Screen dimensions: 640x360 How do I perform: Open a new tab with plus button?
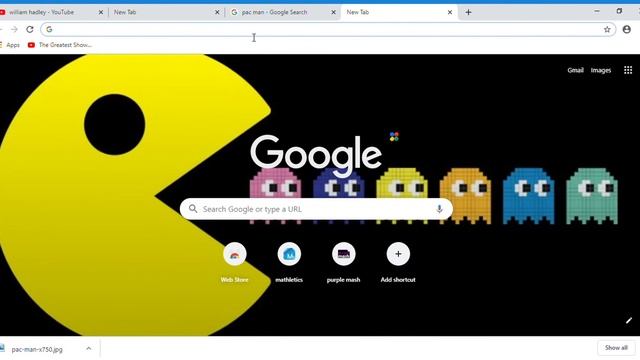(468, 12)
